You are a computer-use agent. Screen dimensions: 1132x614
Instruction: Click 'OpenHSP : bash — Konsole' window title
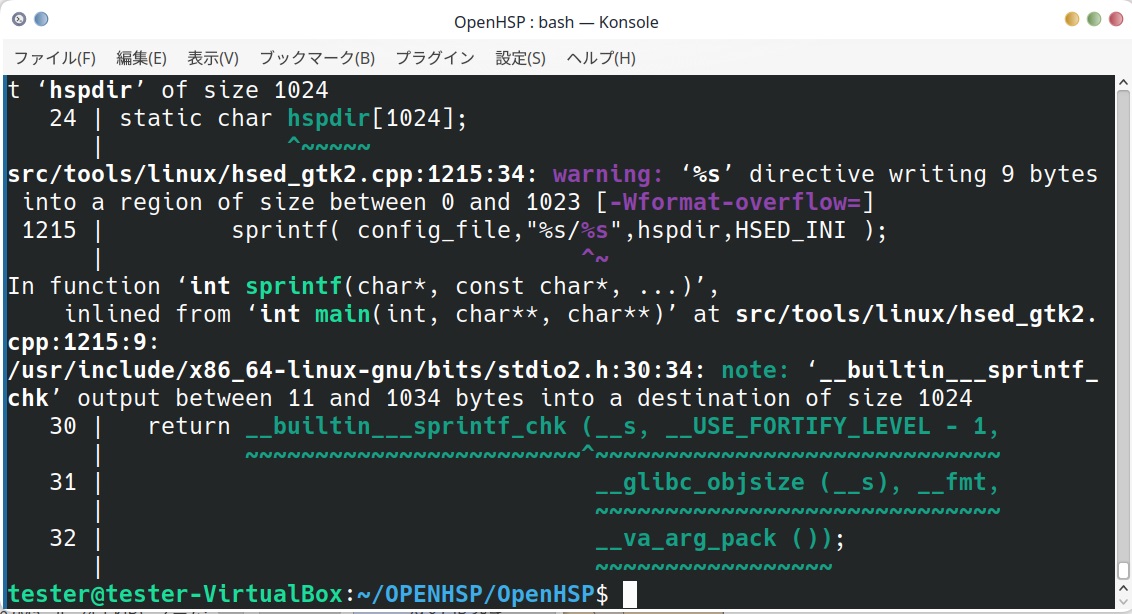coord(556,22)
